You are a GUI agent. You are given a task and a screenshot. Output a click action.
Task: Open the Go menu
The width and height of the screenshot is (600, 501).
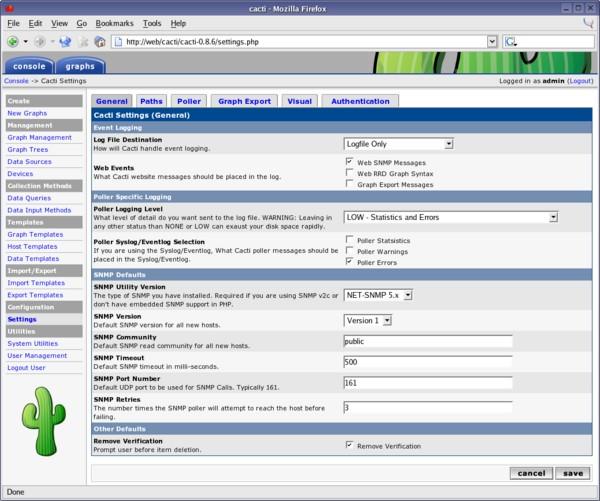(82, 23)
